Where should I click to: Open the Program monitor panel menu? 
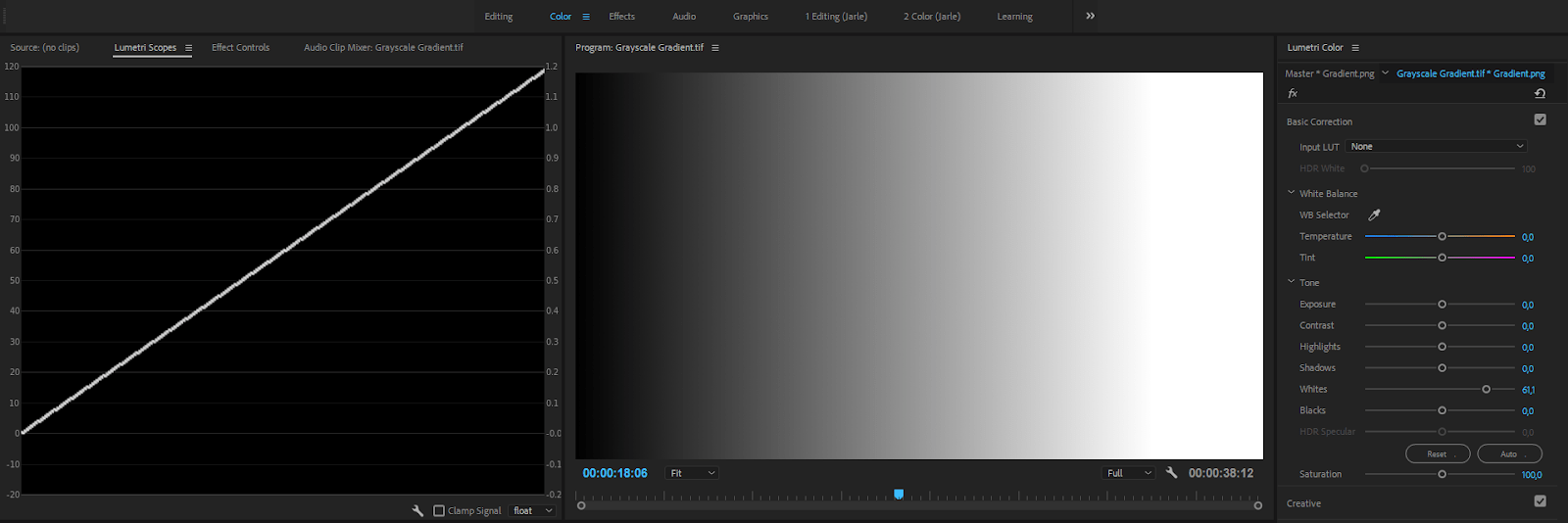click(x=714, y=48)
